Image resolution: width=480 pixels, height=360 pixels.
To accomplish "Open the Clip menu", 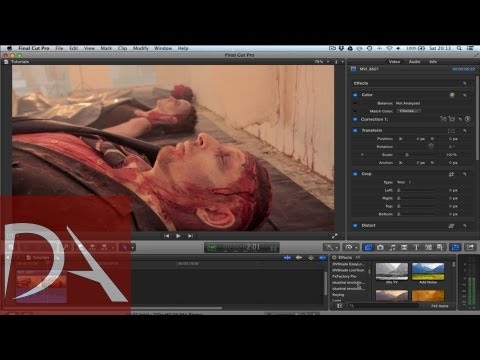I will [x=122, y=48].
